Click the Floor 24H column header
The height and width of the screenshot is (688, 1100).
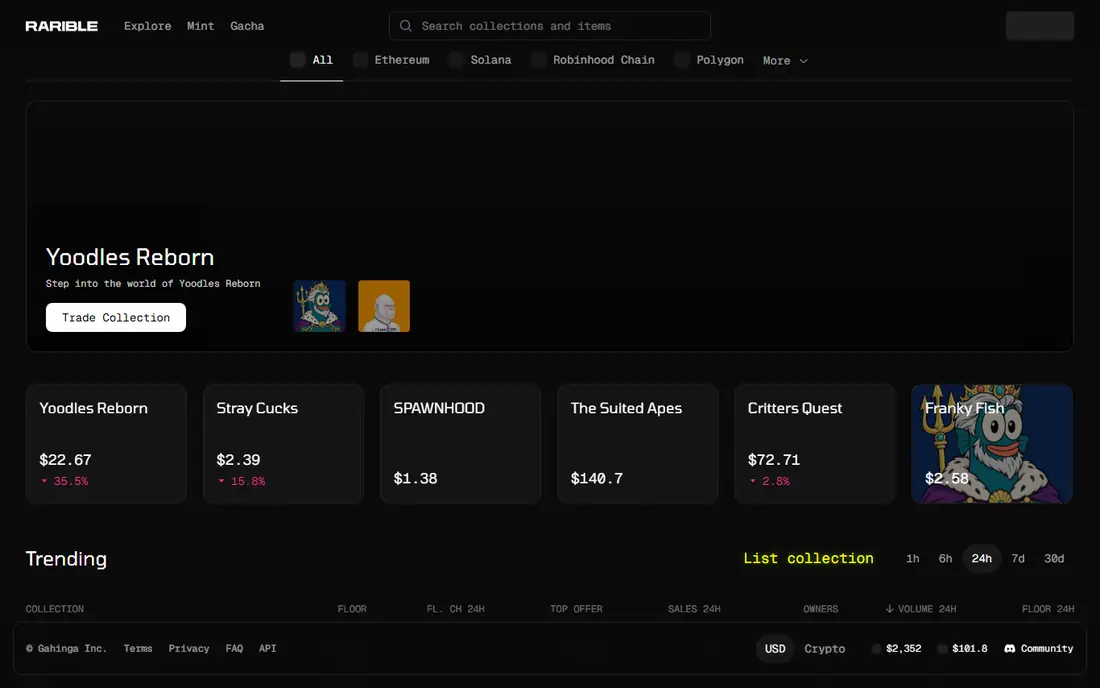click(1048, 609)
